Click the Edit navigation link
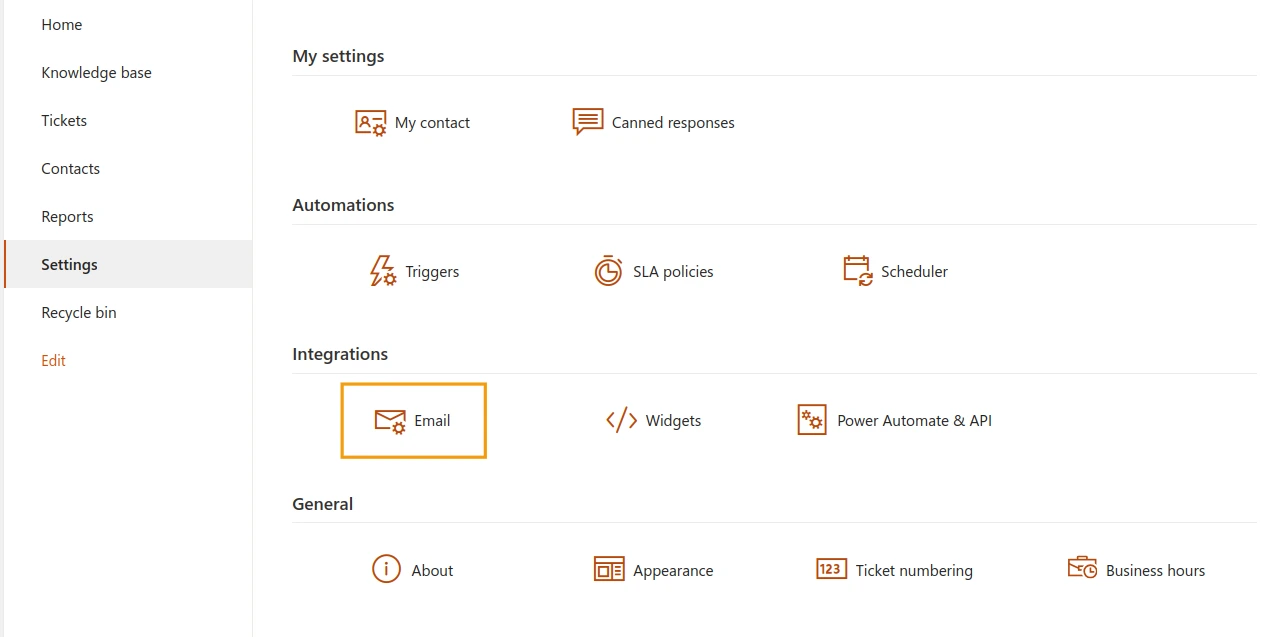 point(53,361)
